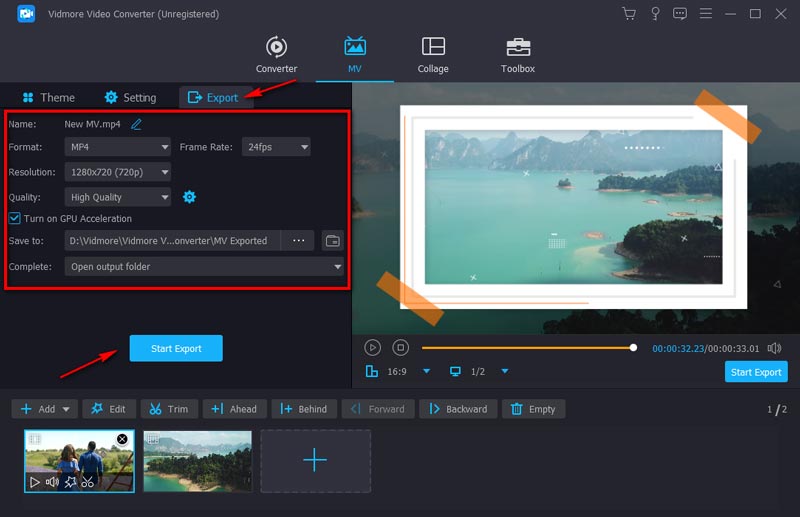The height and width of the screenshot is (517, 800).
Task: Open quality settings gear icon
Action: click(189, 197)
